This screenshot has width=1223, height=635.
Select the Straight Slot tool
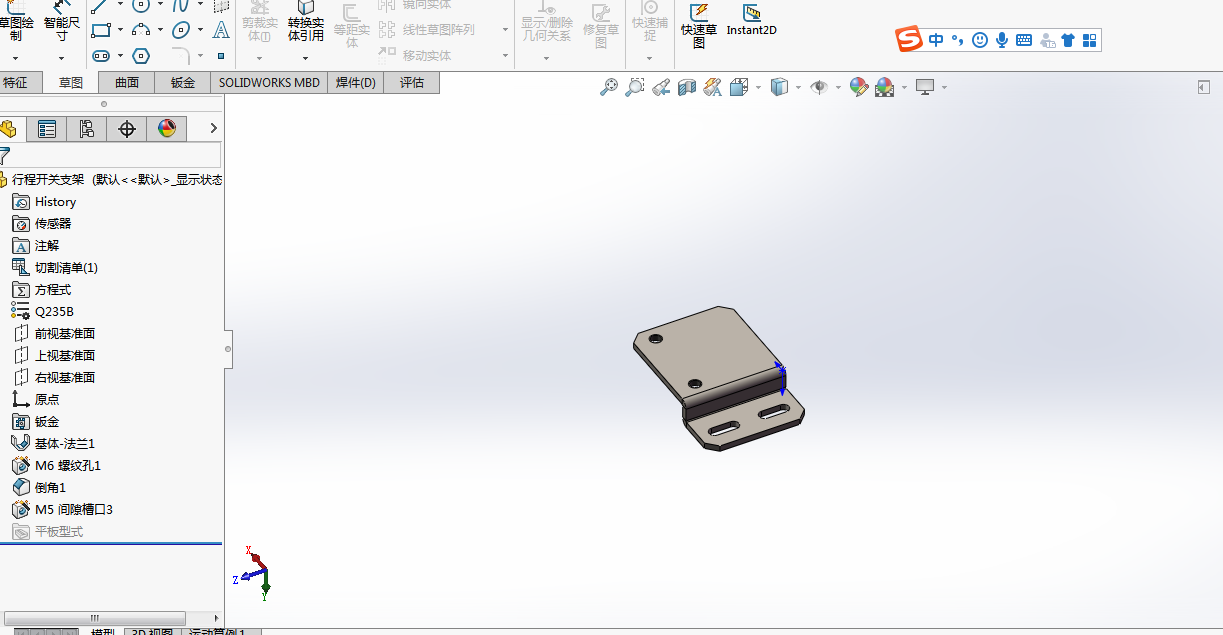pos(100,55)
